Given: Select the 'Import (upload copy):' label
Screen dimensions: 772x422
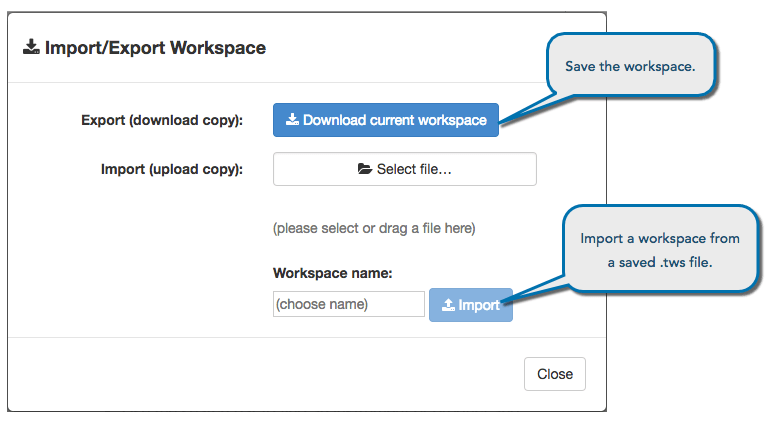Looking at the screenshot, I should click(x=172, y=169).
